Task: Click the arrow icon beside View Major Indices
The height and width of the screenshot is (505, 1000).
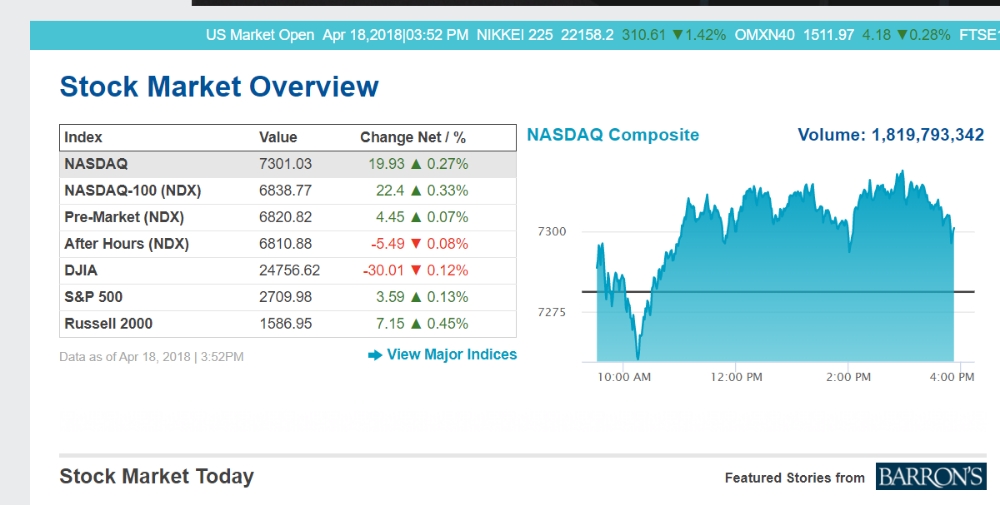Action: tap(375, 355)
